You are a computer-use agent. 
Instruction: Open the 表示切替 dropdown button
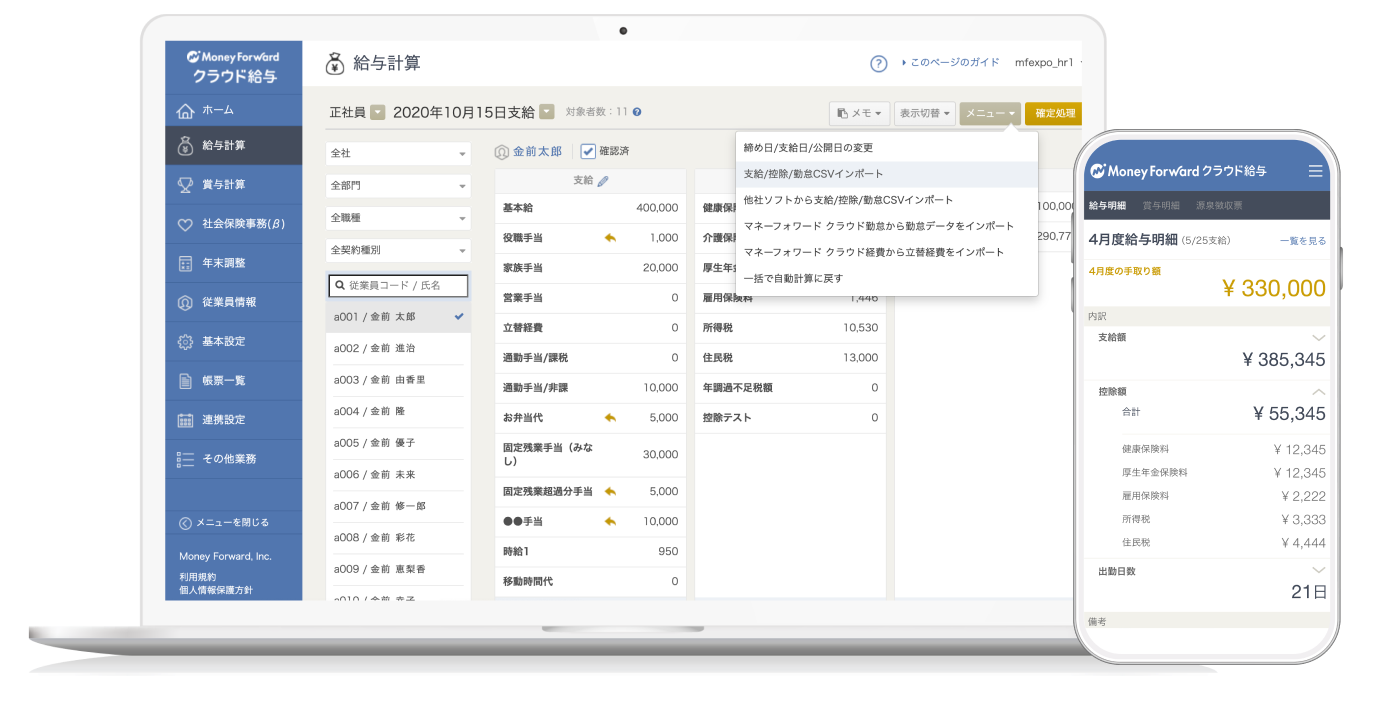925,114
